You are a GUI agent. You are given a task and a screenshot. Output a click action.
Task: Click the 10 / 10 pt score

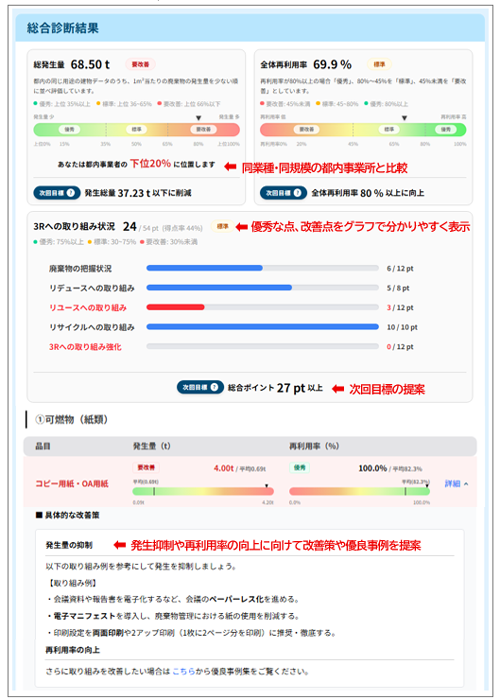[x=402, y=327]
